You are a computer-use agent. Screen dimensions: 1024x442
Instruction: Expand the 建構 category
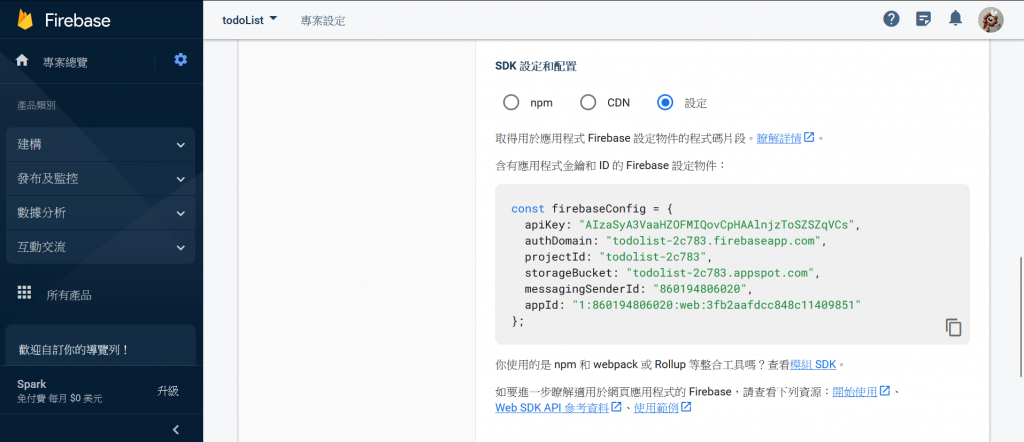tap(101, 144)
